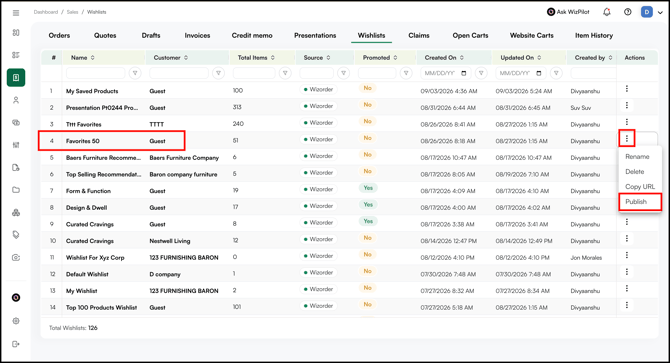Switch to the Orders tab
Viewport: 670px width, 363px height.
59,35
